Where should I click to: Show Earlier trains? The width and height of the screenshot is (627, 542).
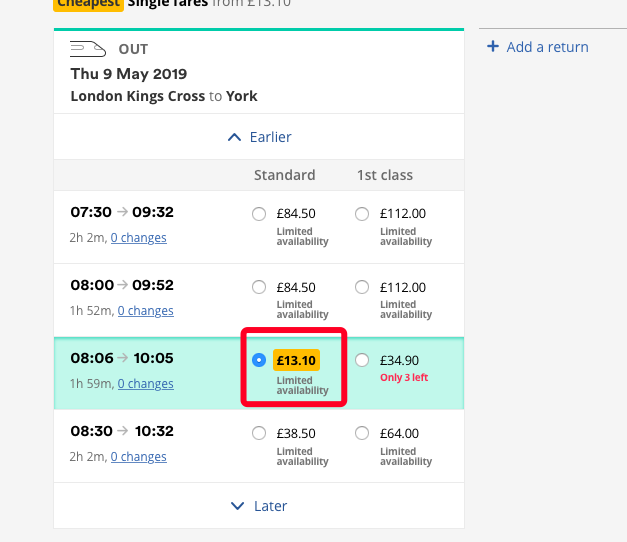pos(270,137)
